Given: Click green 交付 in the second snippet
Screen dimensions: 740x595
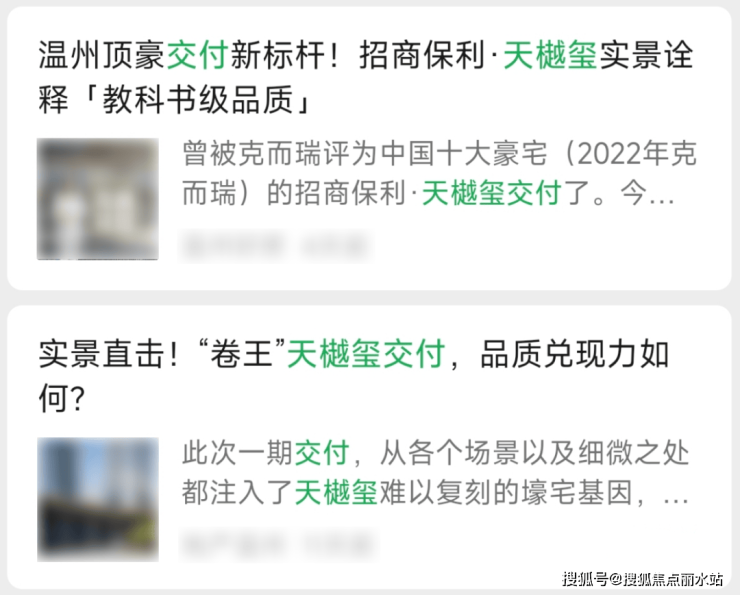Looking at the screenshot, I should point(322,453).
